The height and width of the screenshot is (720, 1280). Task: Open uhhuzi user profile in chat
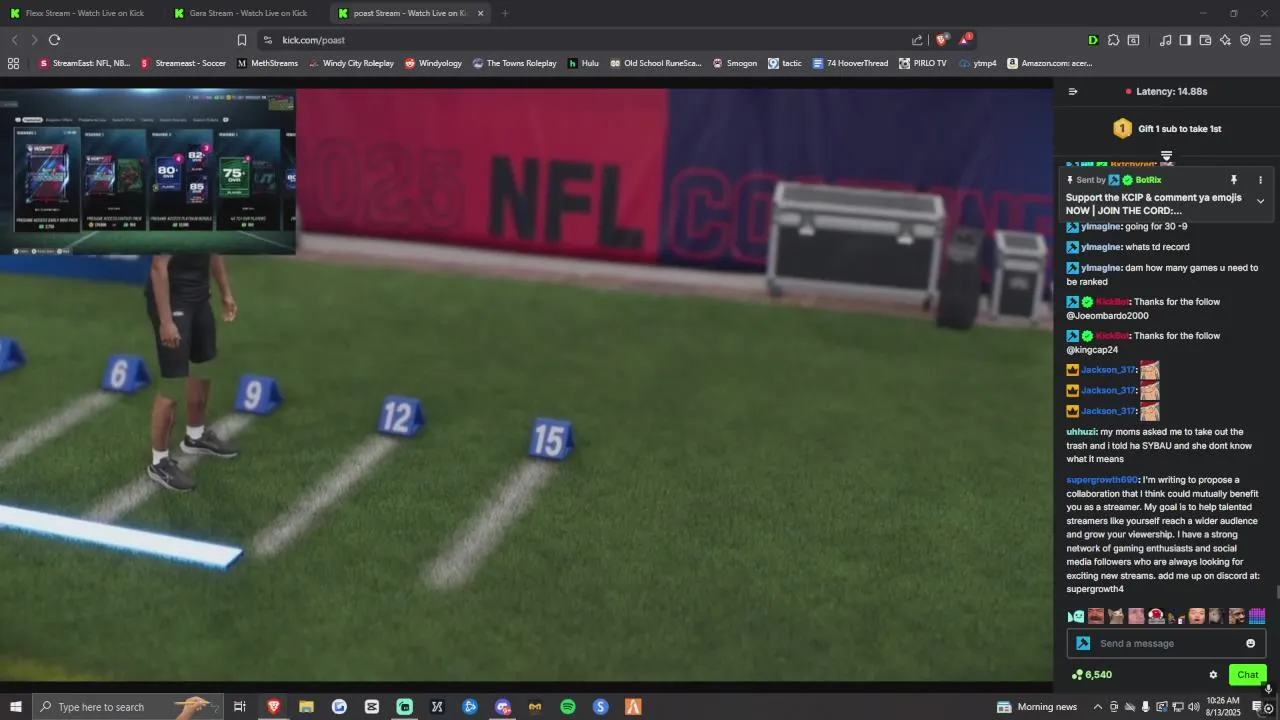point(1081,432)
